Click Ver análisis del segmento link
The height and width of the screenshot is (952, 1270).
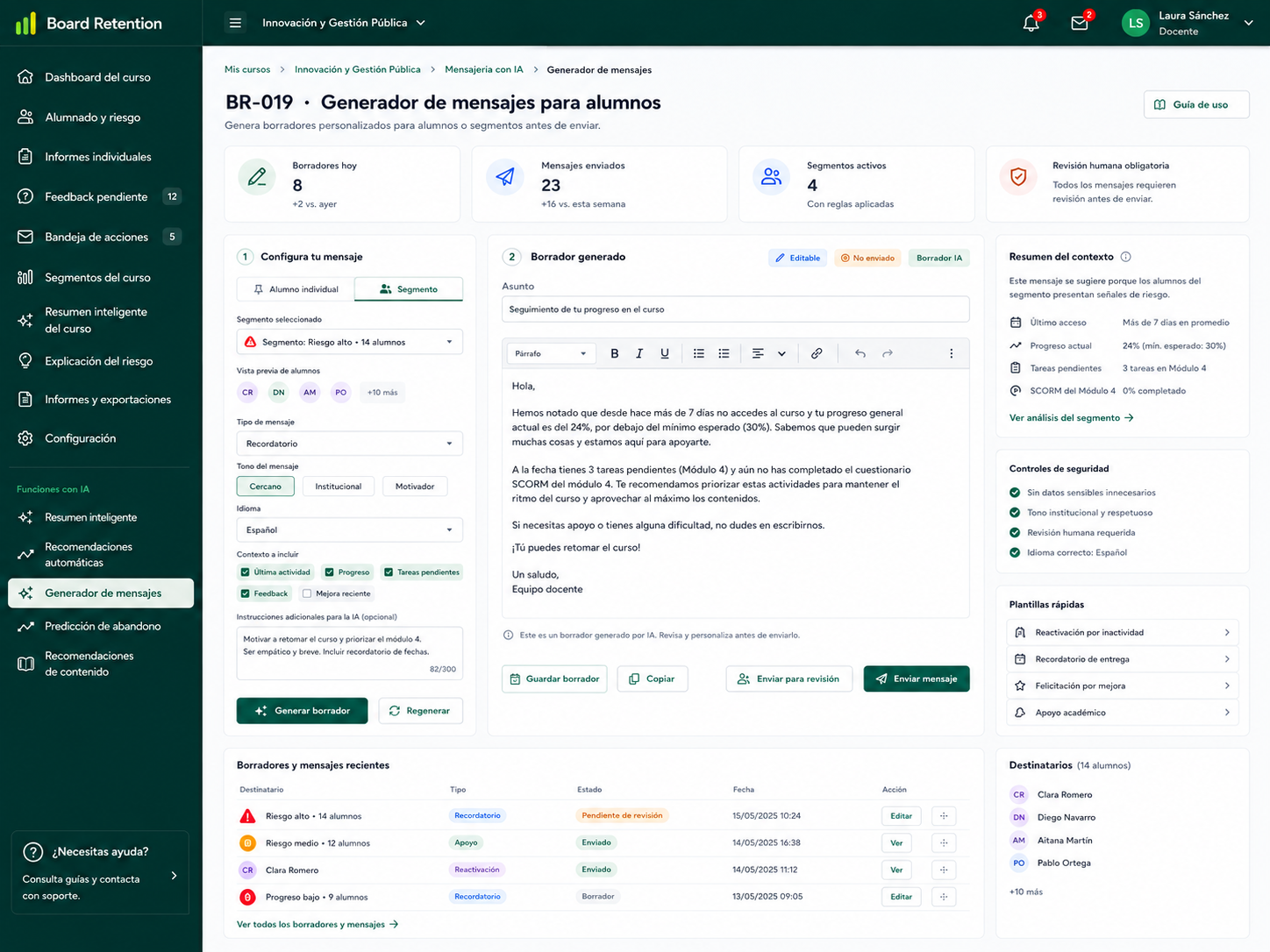click(1071, 418)
